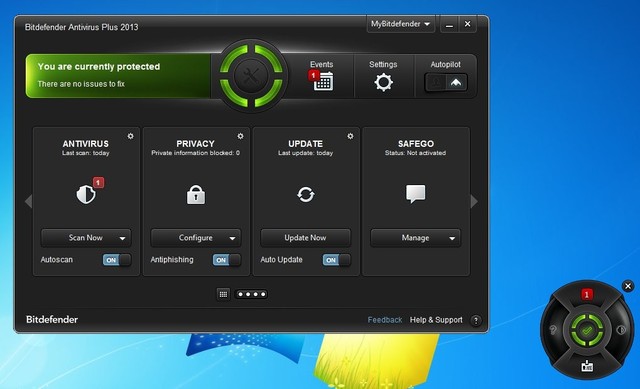The image size is (640, 389).
Task: Open Privacy module settings gear
Action: [240, 136]
